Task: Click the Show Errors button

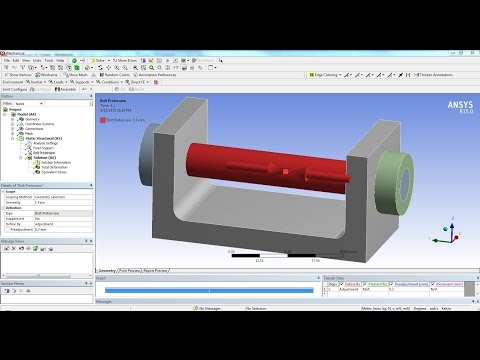Action: tap(125, 61)
